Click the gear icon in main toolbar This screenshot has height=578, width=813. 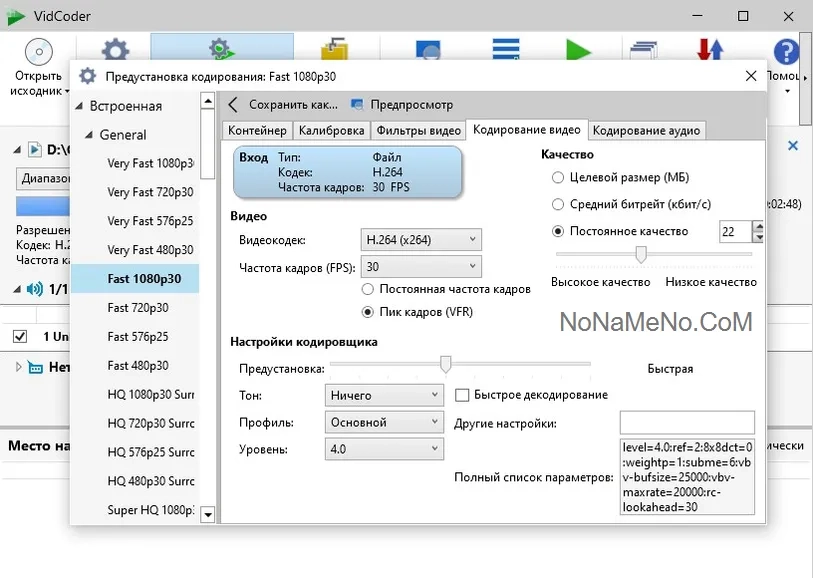coord(116,50)
